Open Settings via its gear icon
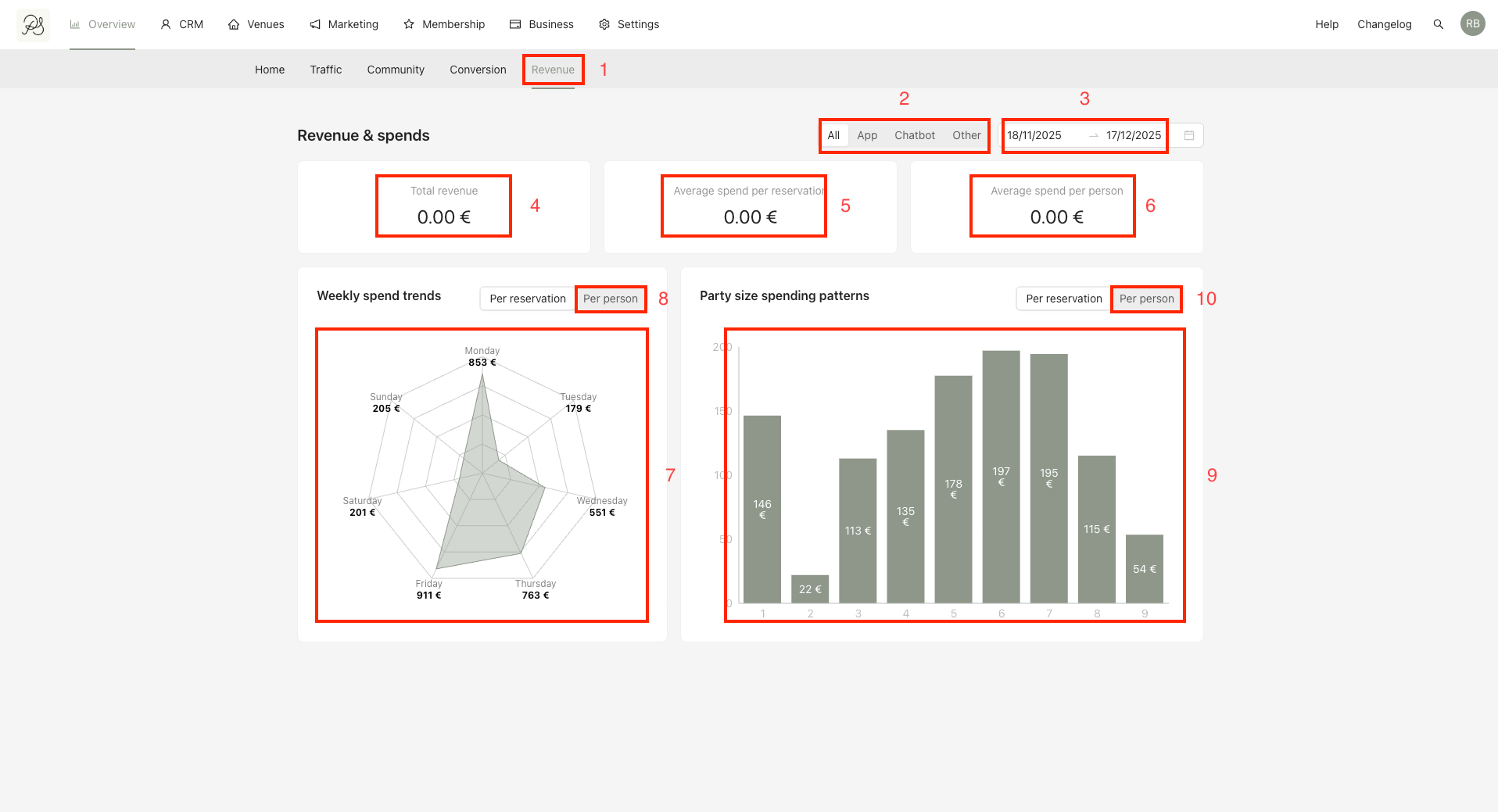 604,24
